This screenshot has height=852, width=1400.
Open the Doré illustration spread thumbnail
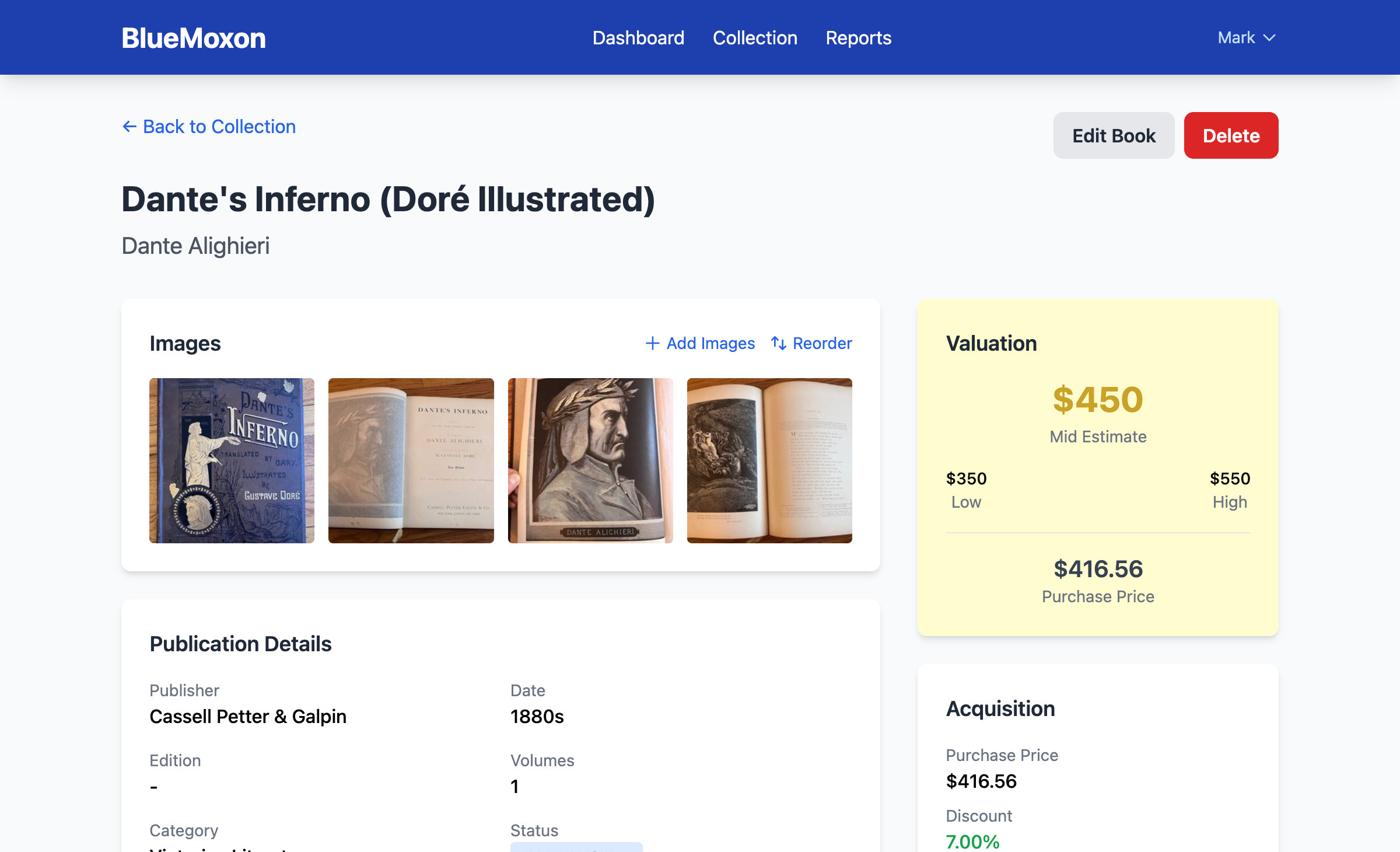pos(769,460)
